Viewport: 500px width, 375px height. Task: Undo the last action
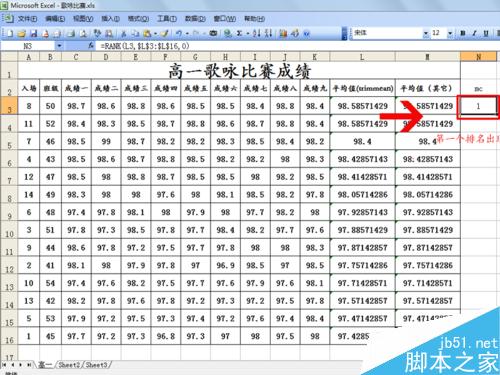point(179,33)
